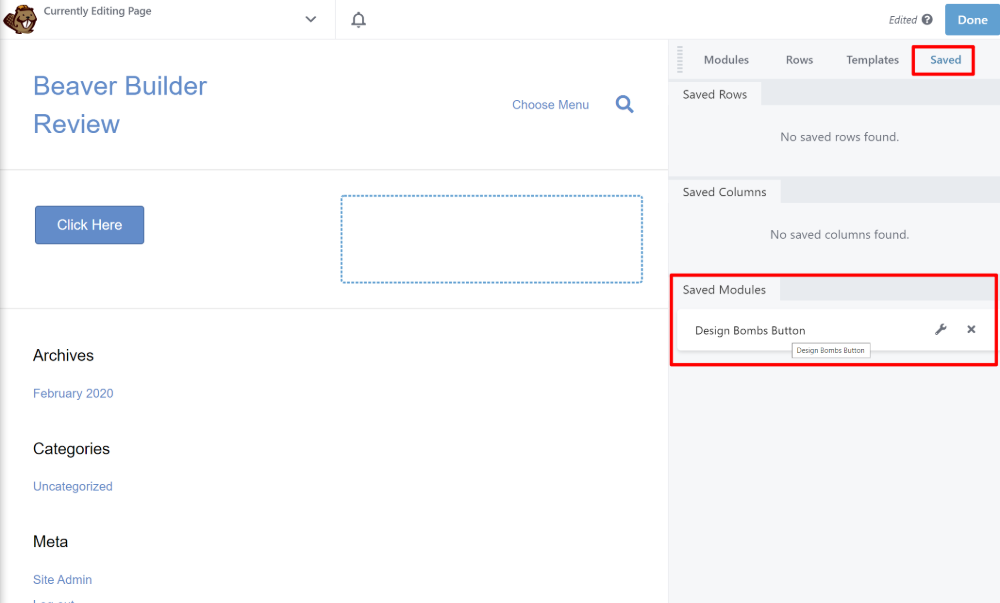Click the No saved rows found message
The image size is (1000, 603).
point(839,137)
